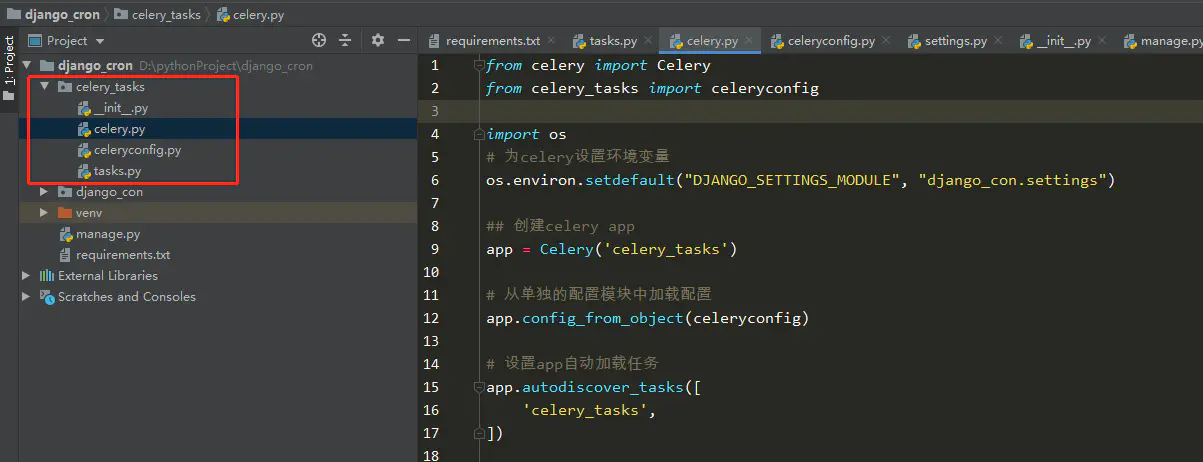Select requirements.txt in the project tree
This screenshot has height=462, width=1203.
click(x=114, y=255)
